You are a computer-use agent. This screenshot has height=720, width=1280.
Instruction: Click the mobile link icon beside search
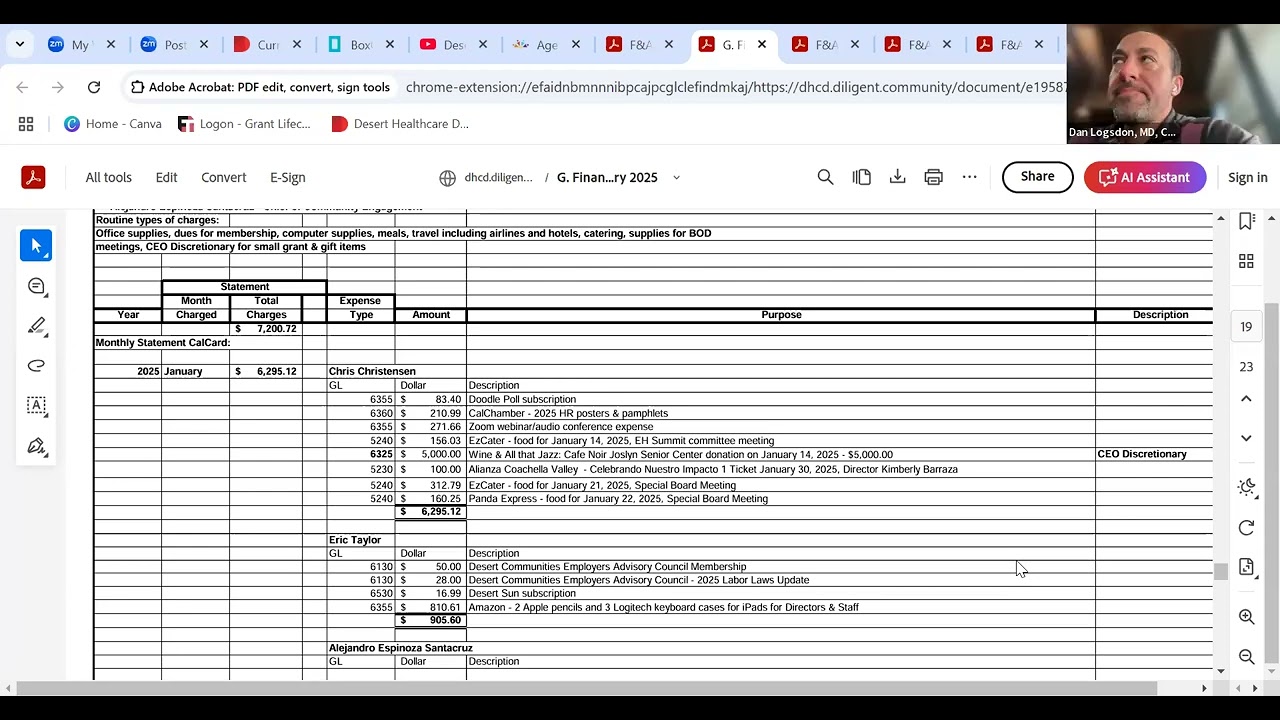pyautogui.click(x=861, y=177)
